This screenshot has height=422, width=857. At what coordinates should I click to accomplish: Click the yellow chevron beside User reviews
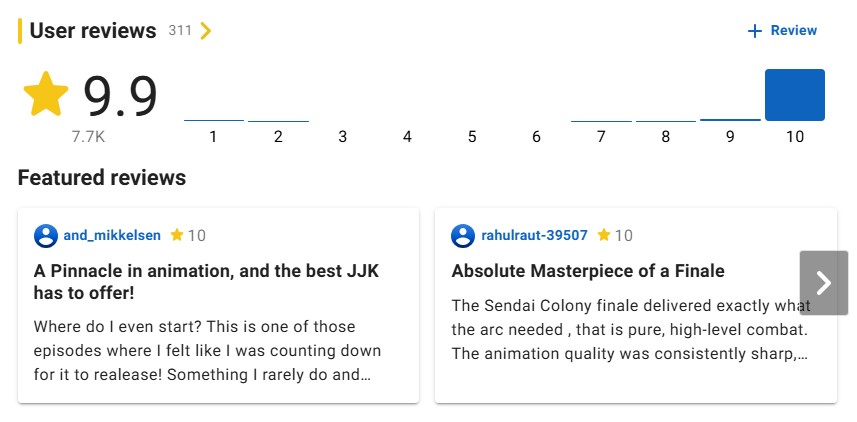[206, 31]
